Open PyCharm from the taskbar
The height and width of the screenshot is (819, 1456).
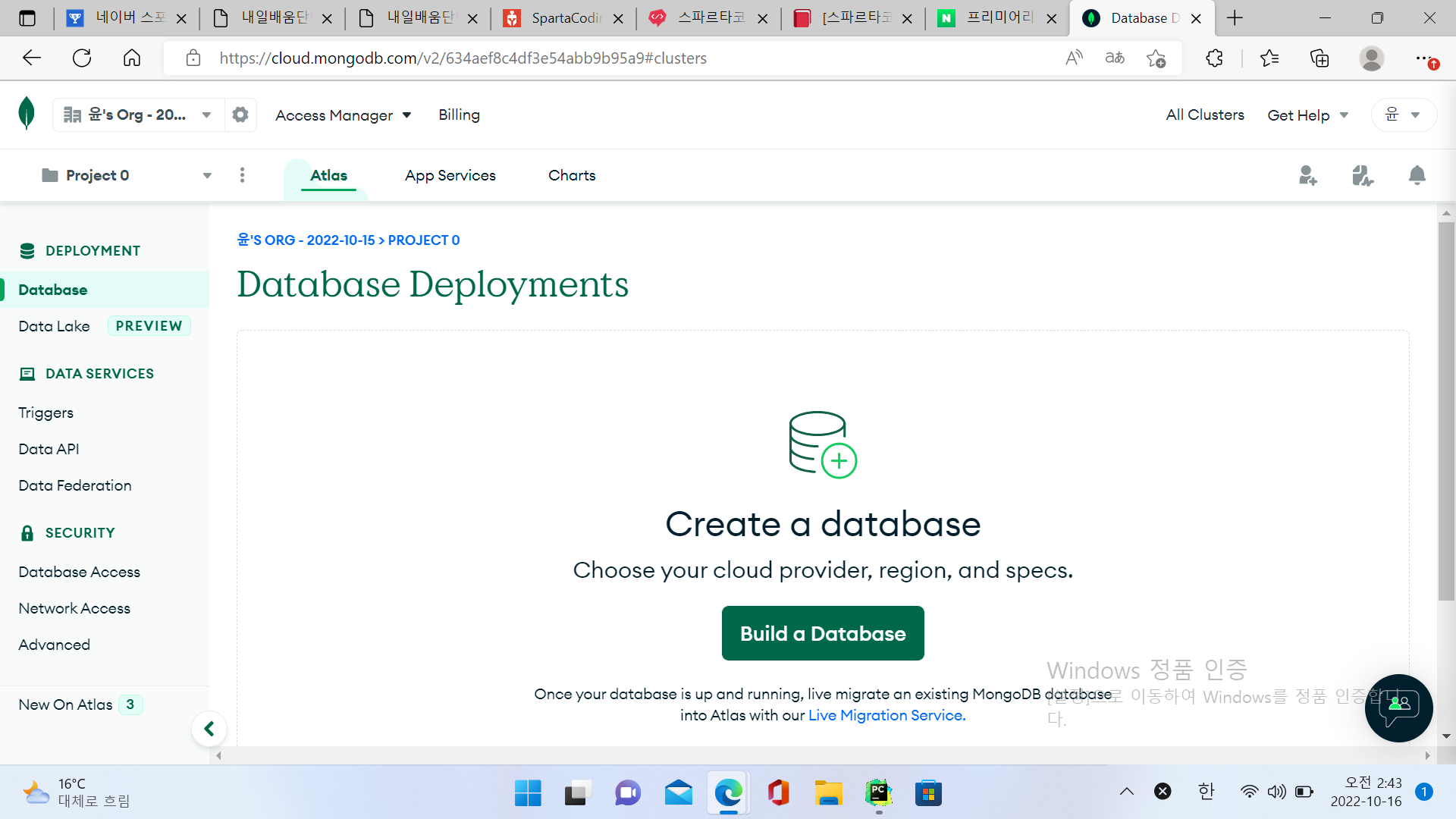pos(878,793)
